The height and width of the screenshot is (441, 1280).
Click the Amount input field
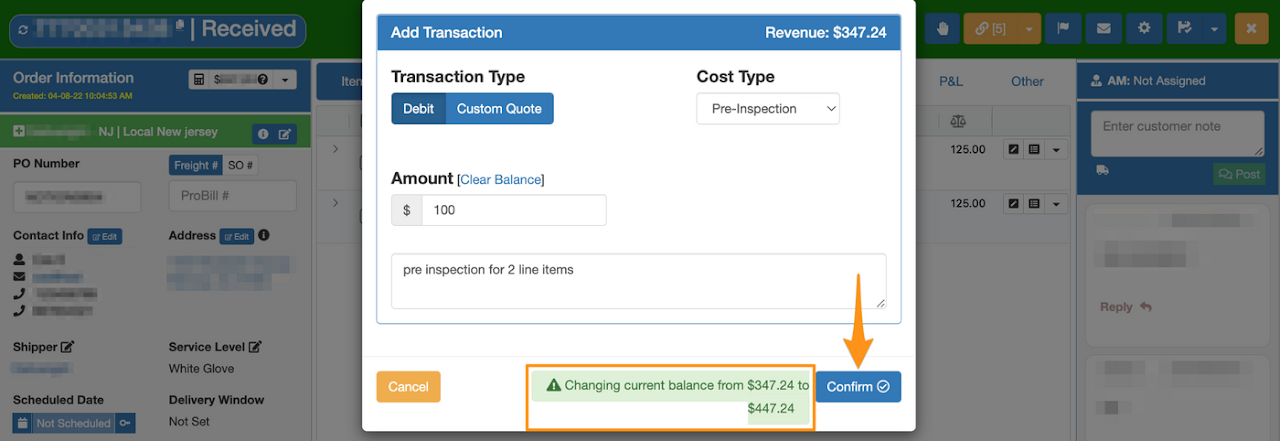tap(513, 210)
